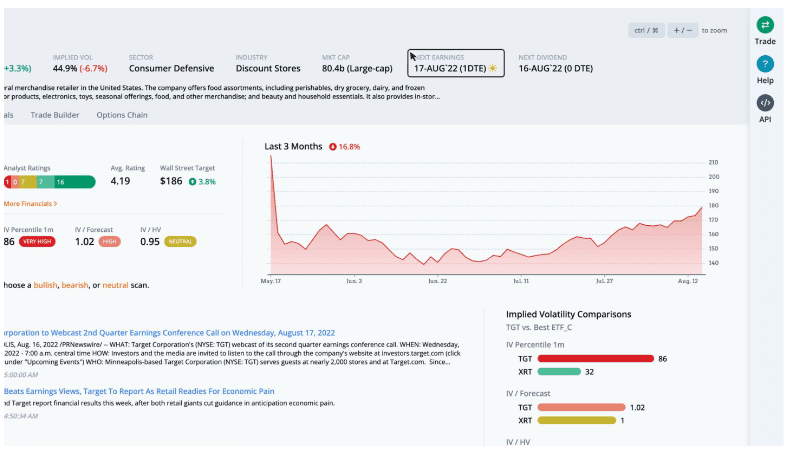Open Help via the question mark icon
Screen dimensions: 793x455
[x=765, y=64]
